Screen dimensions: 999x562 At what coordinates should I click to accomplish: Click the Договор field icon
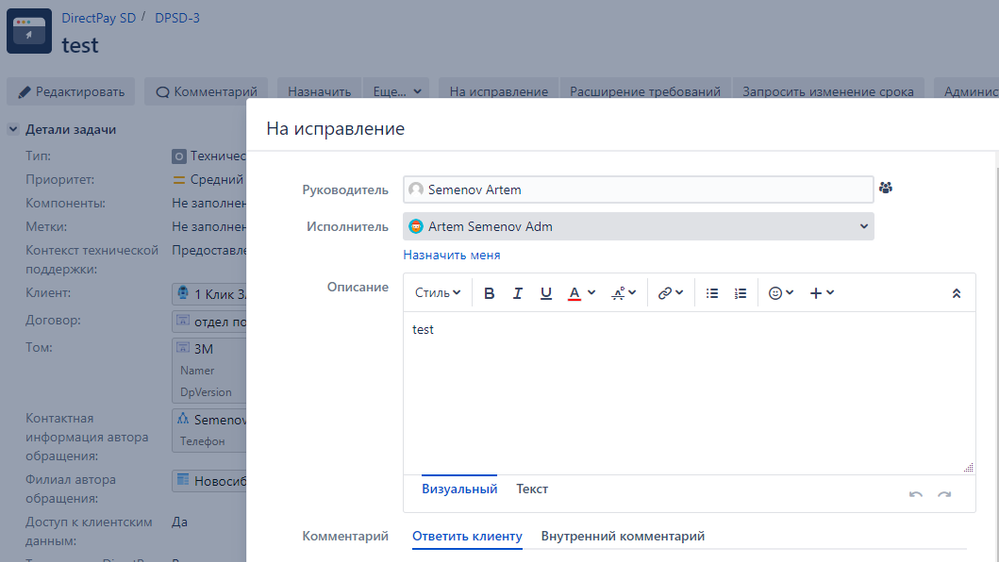click(x=183, y=320)
